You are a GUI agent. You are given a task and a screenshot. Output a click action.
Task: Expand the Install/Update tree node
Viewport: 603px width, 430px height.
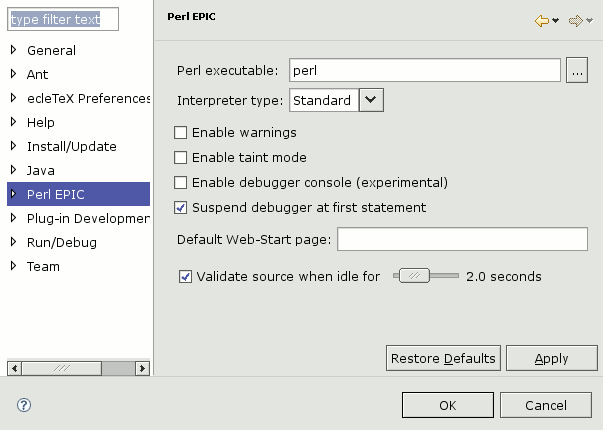point(13,146)
